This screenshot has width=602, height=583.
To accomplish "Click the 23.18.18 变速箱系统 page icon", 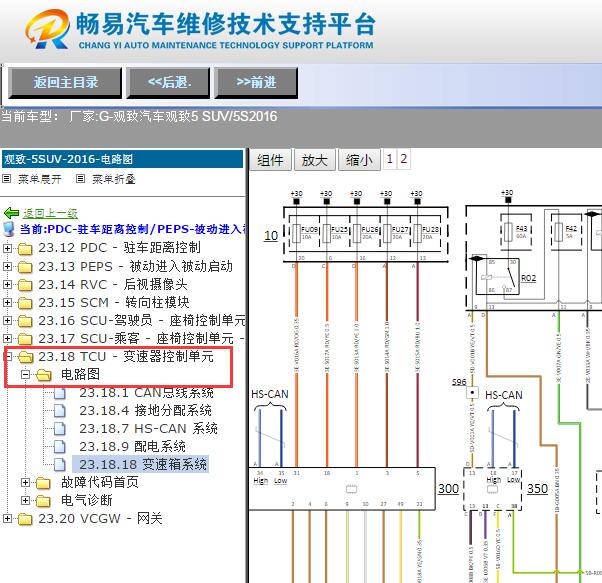I will click(60, 465).
